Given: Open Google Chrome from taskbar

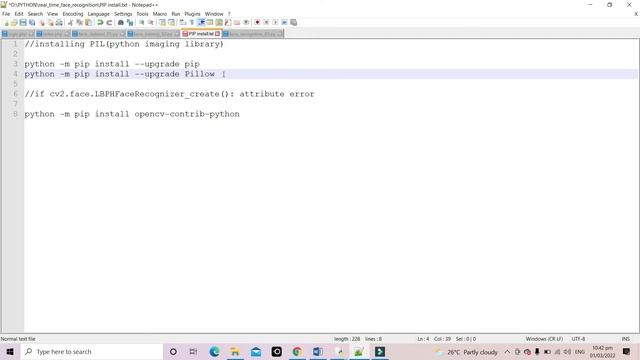Looking at the screenshot, I should pyautogui.click(x=297, y=351).
